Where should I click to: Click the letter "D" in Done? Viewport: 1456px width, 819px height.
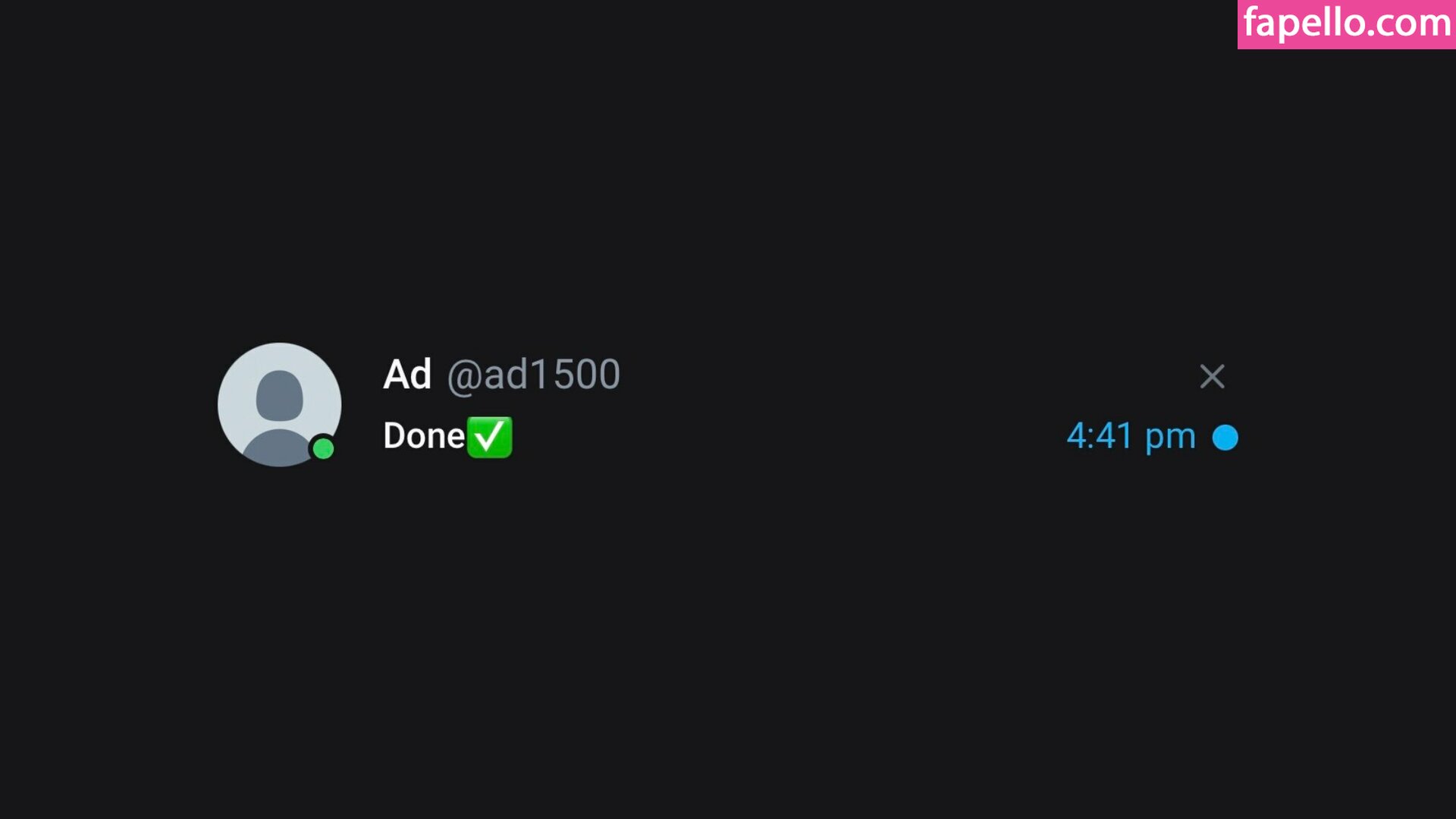pos(394,436)
